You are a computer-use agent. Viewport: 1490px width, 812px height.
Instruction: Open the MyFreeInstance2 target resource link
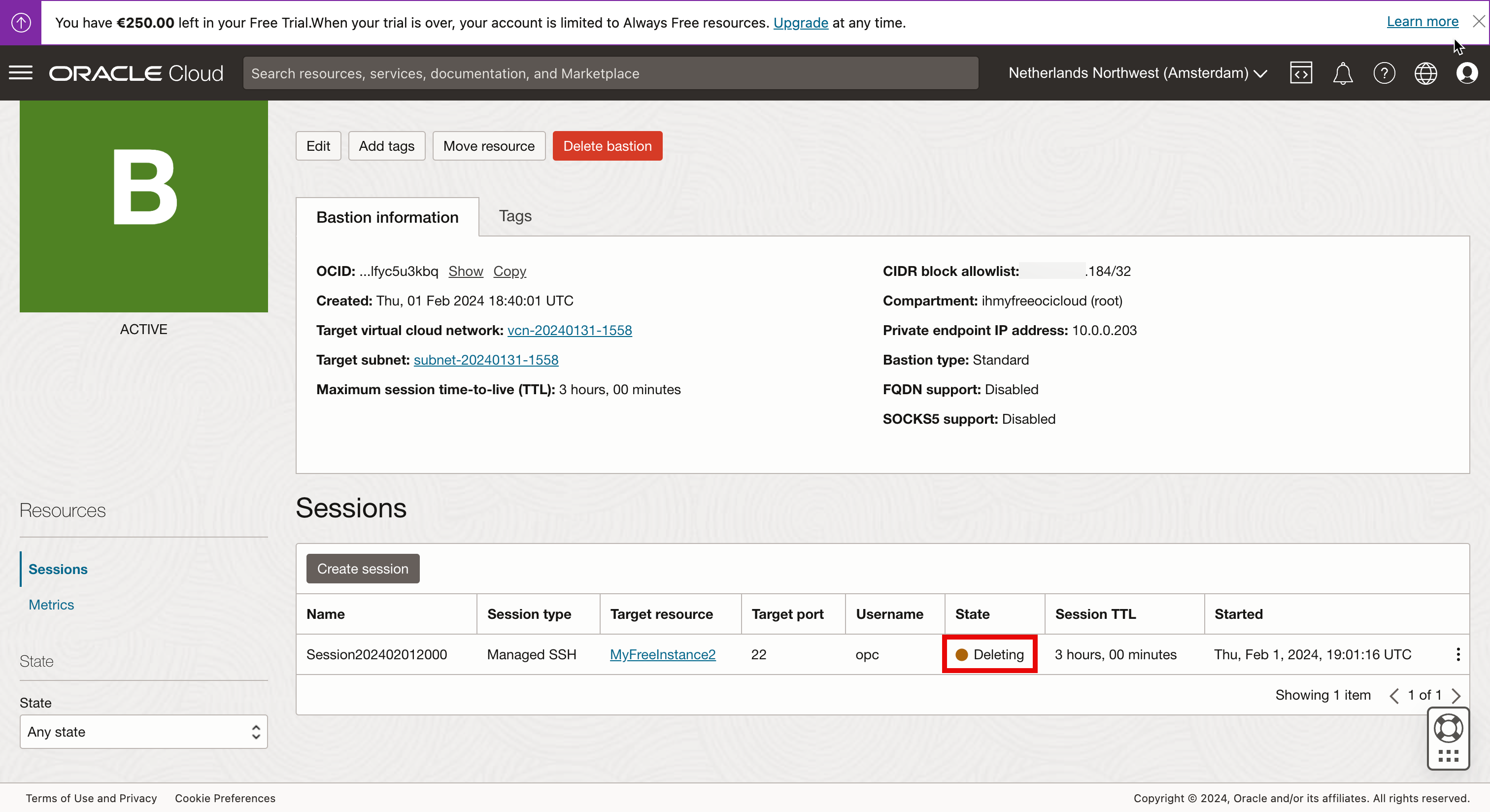click(662, 654)
